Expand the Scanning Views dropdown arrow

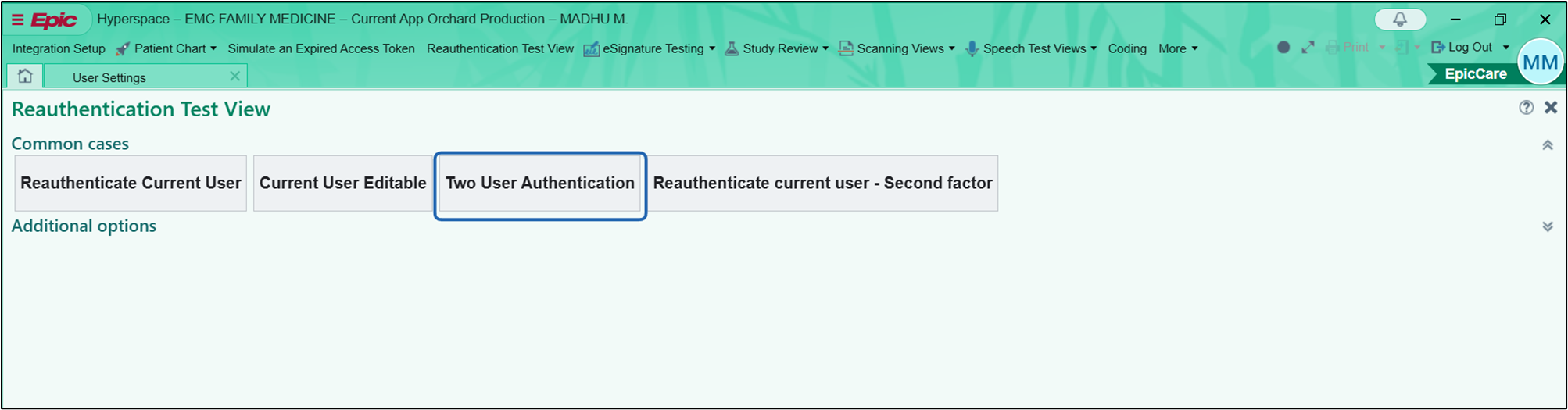(x=952, y=48)
